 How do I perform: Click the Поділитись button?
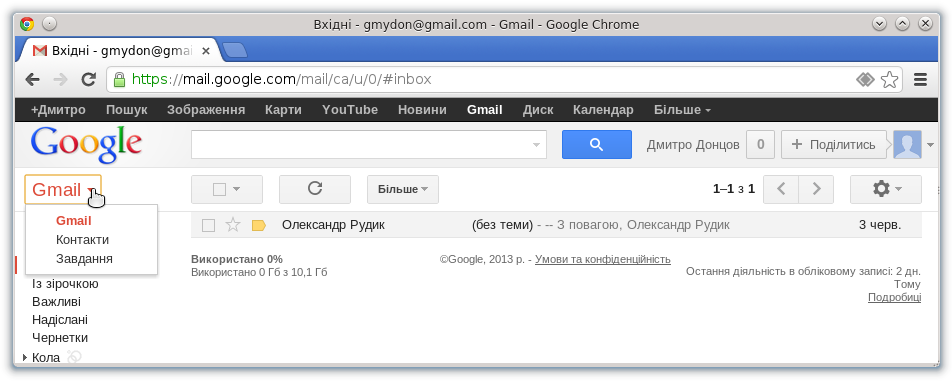click(834, 144)
